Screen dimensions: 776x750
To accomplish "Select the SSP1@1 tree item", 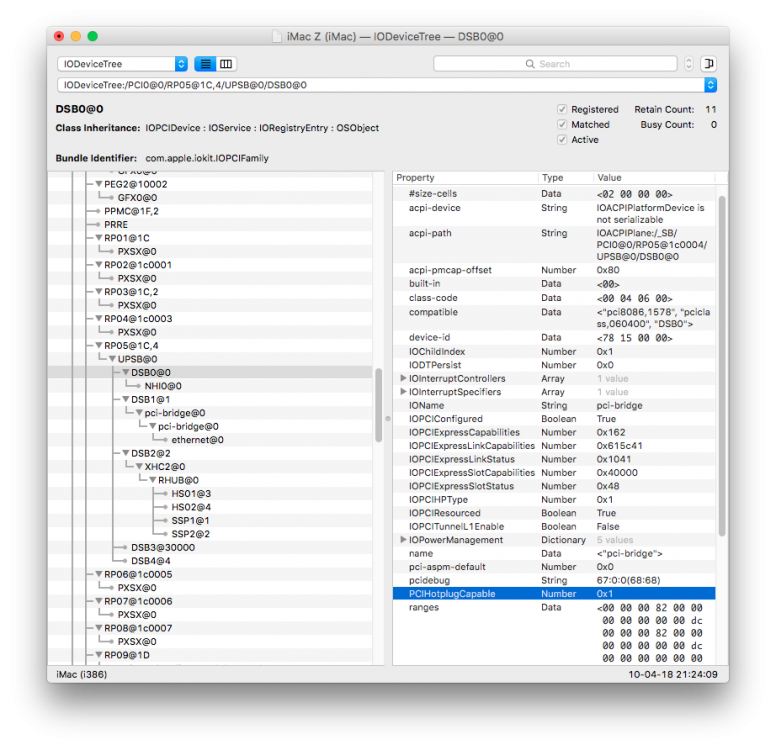I will 191,521.
